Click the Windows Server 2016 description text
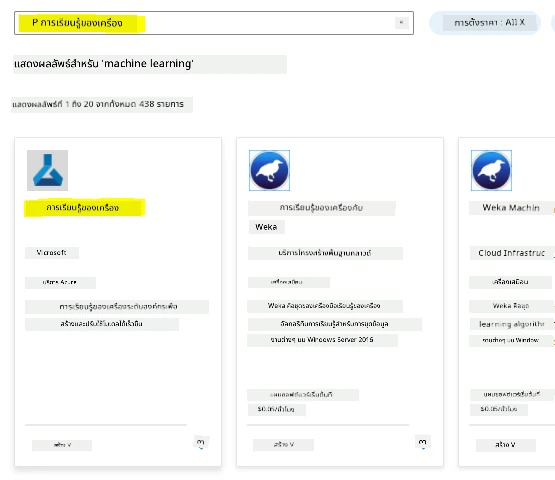The image size is (555, 480). [x=322, y=340]
